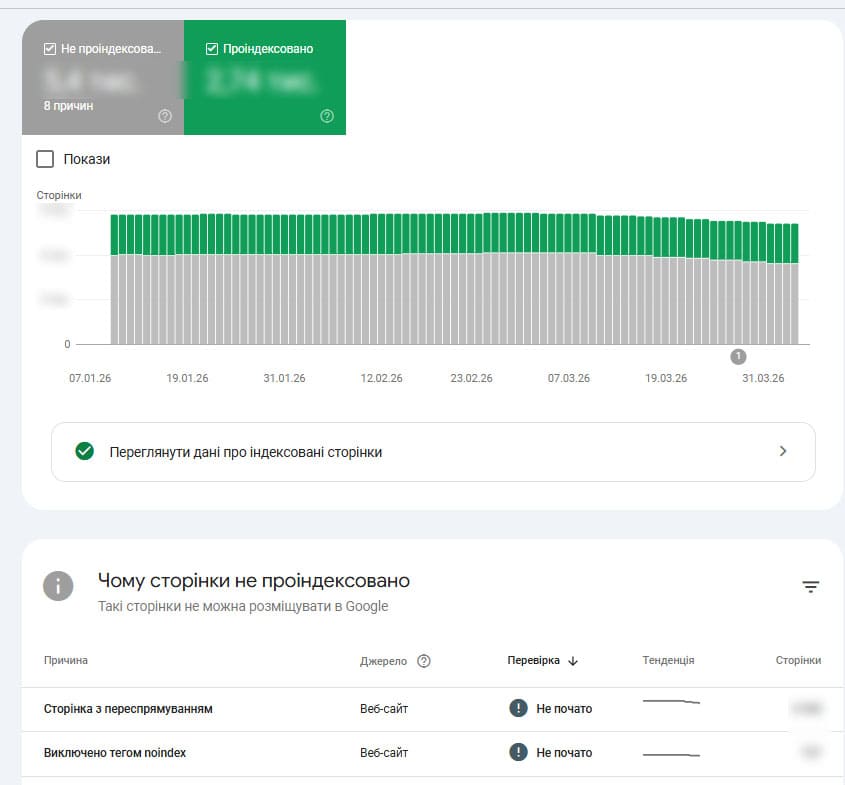
Task: Open the table filter icon
Action: pos(810,587)
